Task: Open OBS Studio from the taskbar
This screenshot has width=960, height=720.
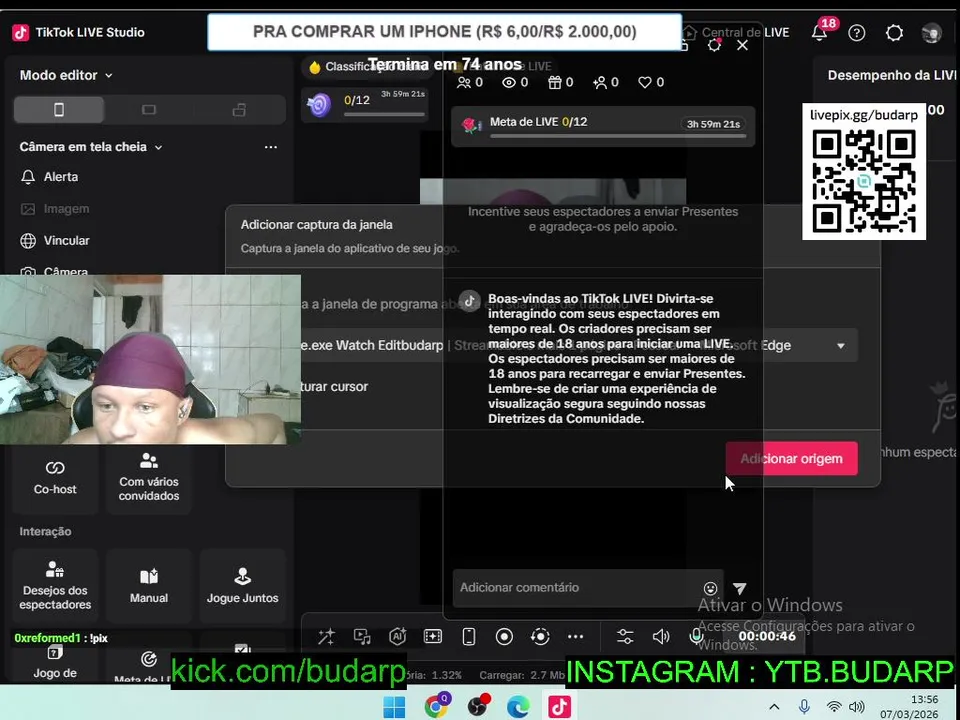Action: (x=479, y=707)
